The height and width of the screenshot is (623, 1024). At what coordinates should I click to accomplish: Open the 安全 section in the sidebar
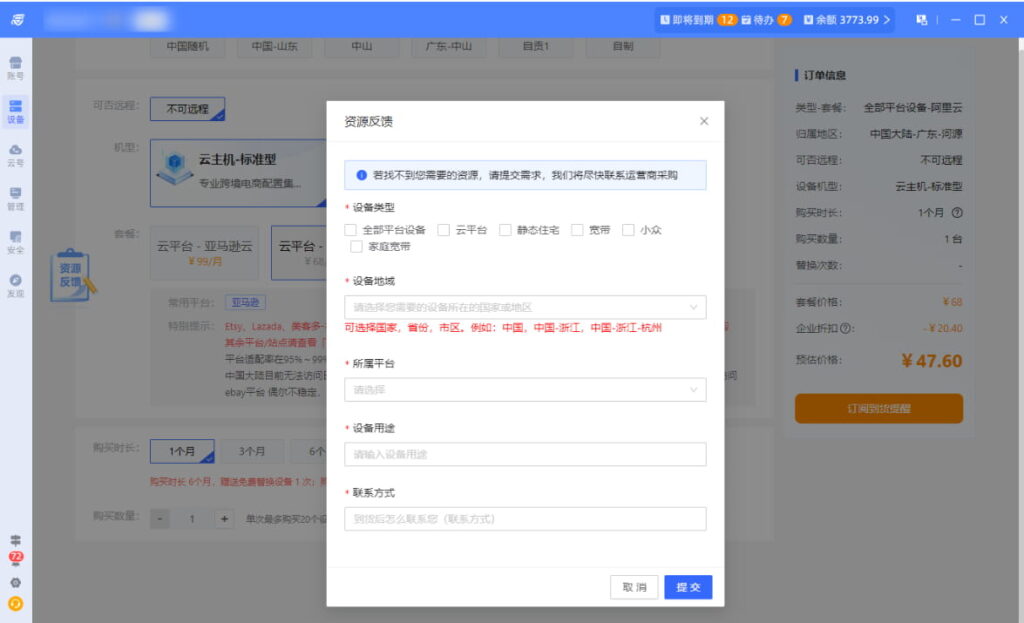[16, 242]
